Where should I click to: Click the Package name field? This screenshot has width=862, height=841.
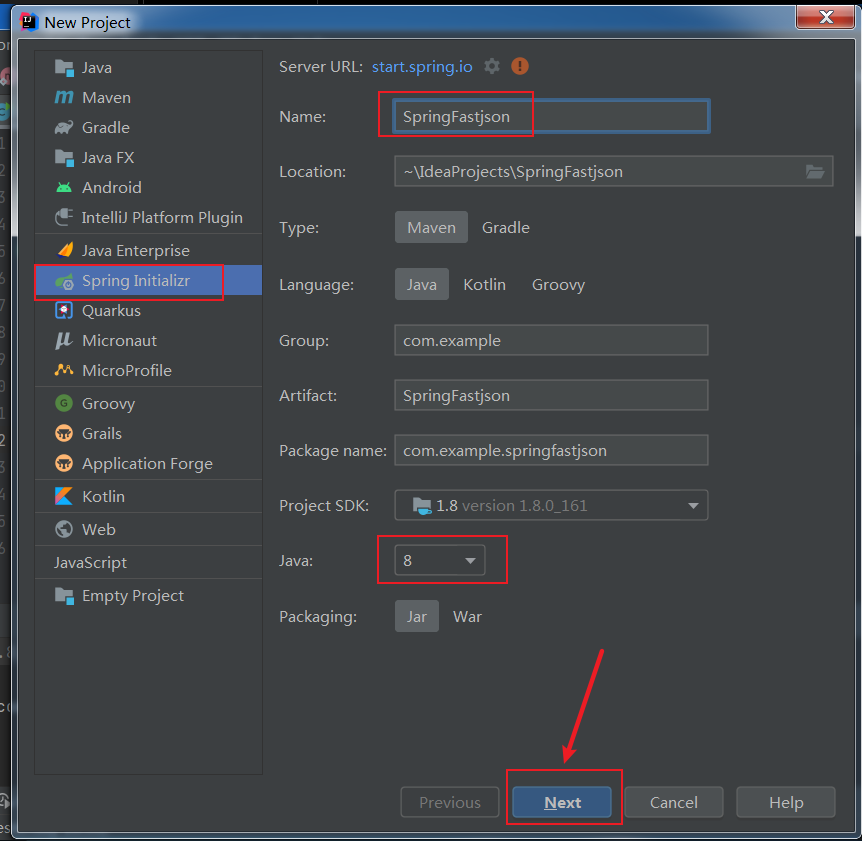click(x=551, y=450)
